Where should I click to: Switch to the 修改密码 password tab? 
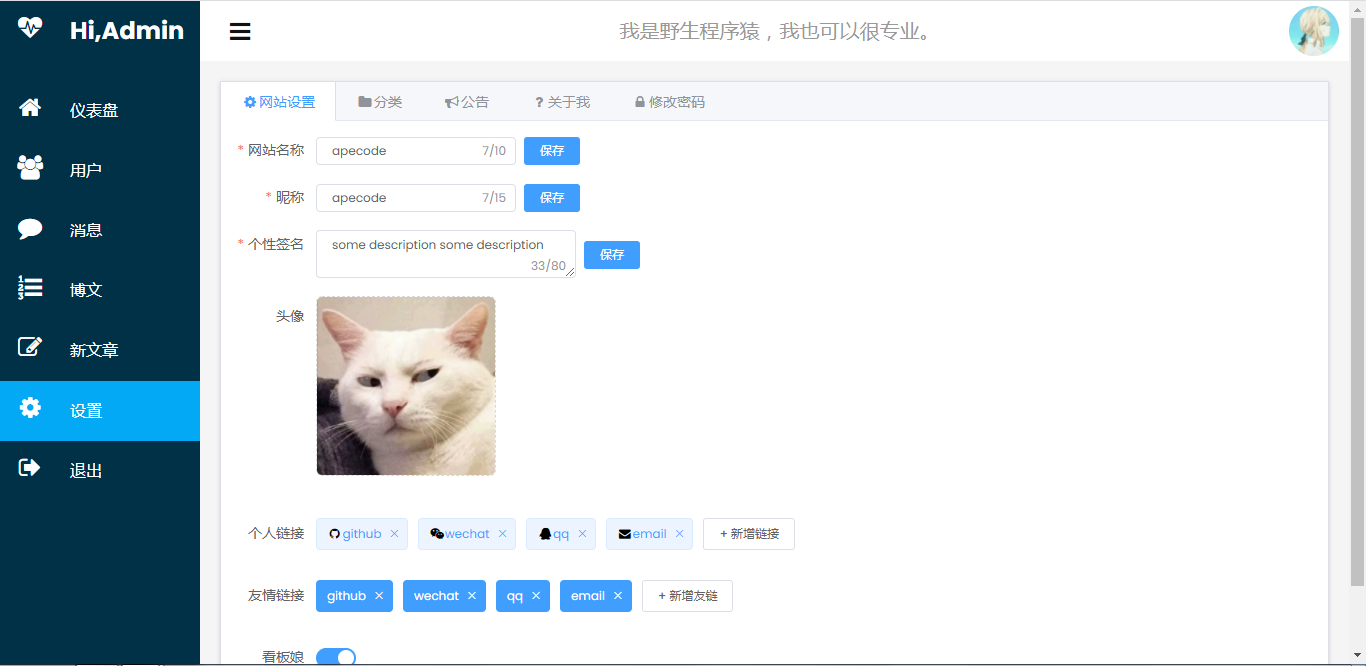tap(669, 101)
